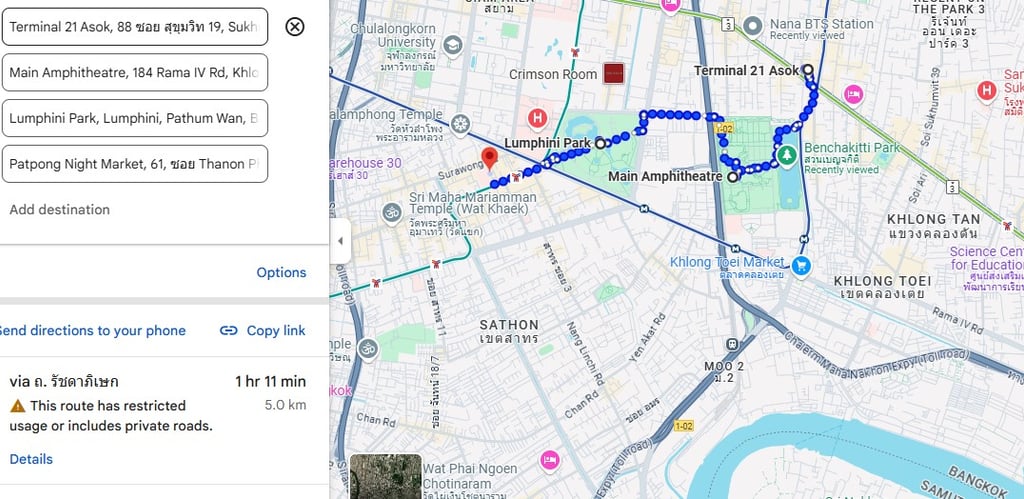Click Send directions to your phone
Screen dimensions: 1024x499
pos(92,330)
